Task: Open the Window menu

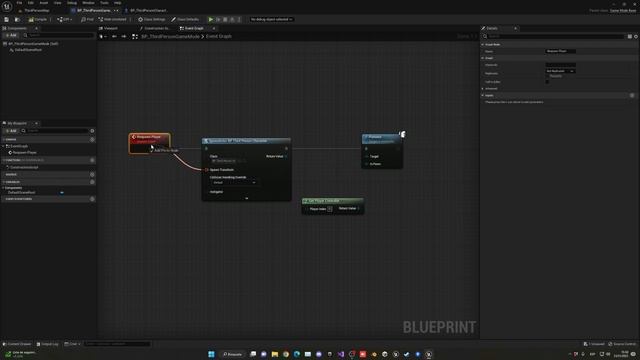Action: click(x=88, y=3)
